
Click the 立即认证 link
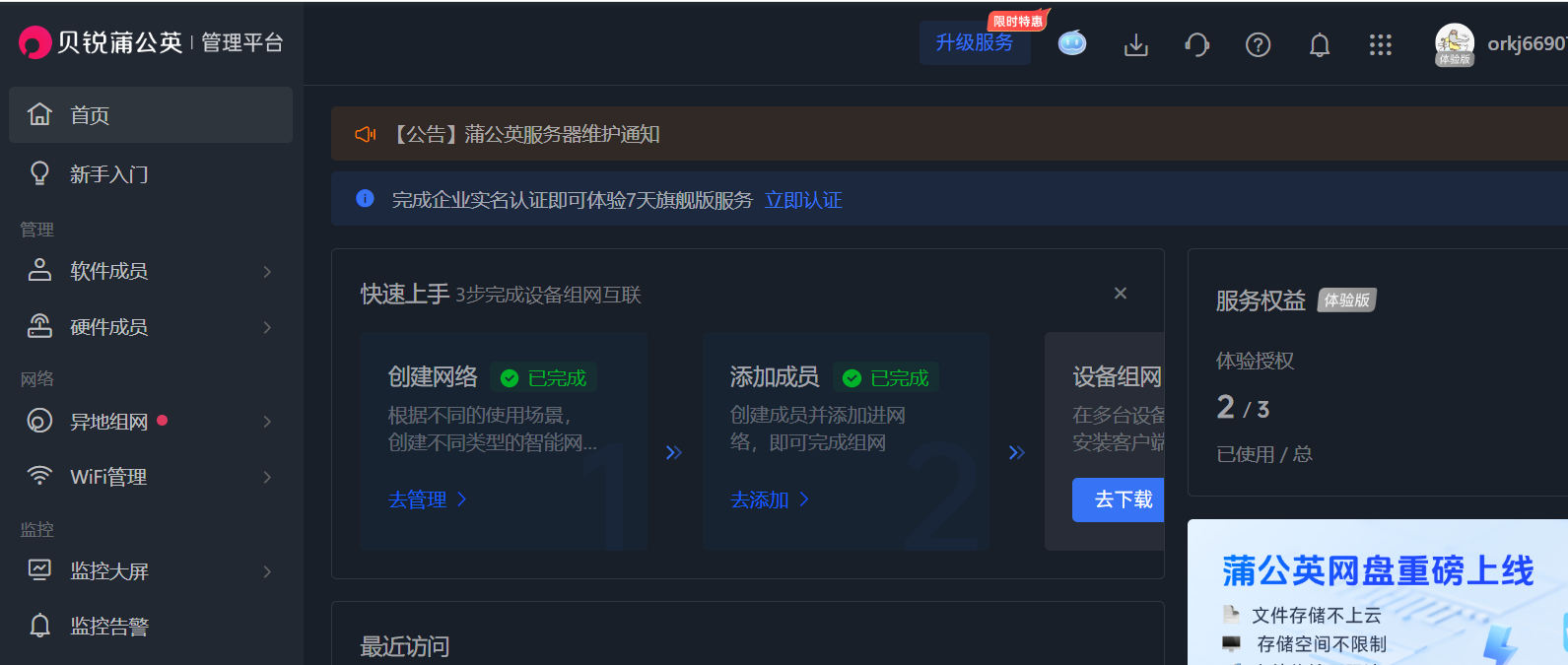803,200
